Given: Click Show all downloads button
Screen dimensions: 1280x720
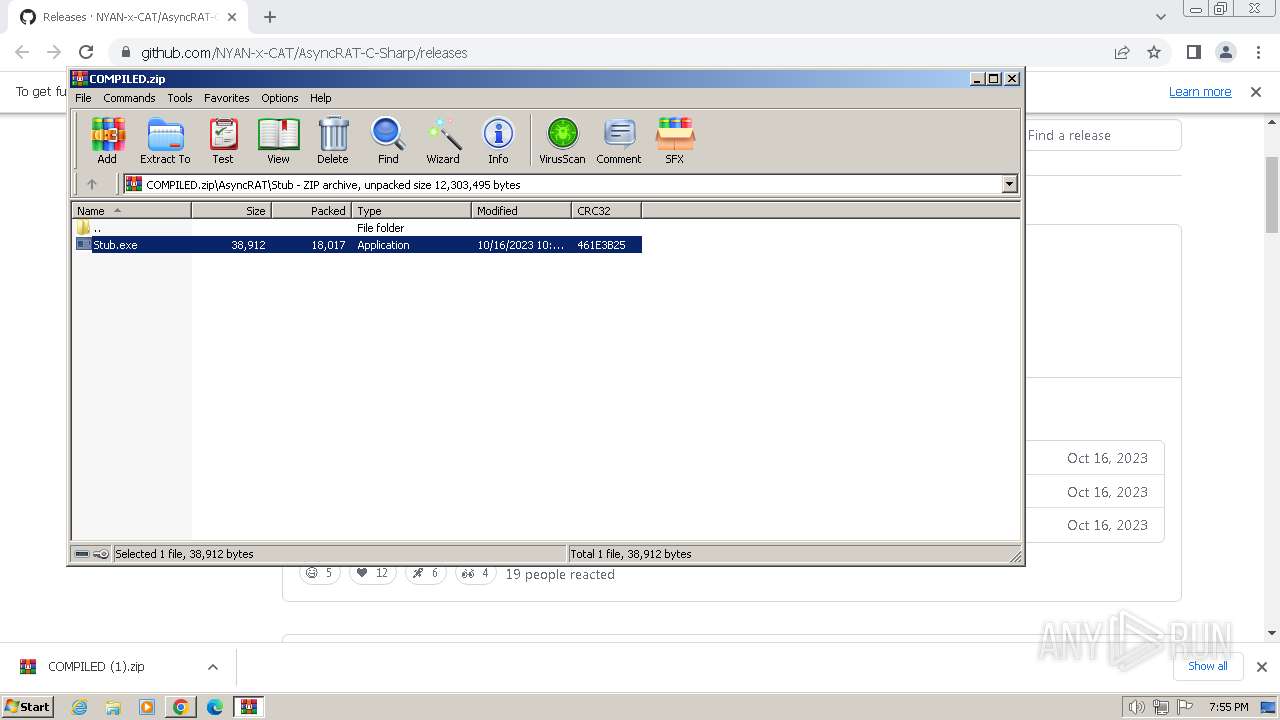Looking at the screenshot, I should point(1207,666).
